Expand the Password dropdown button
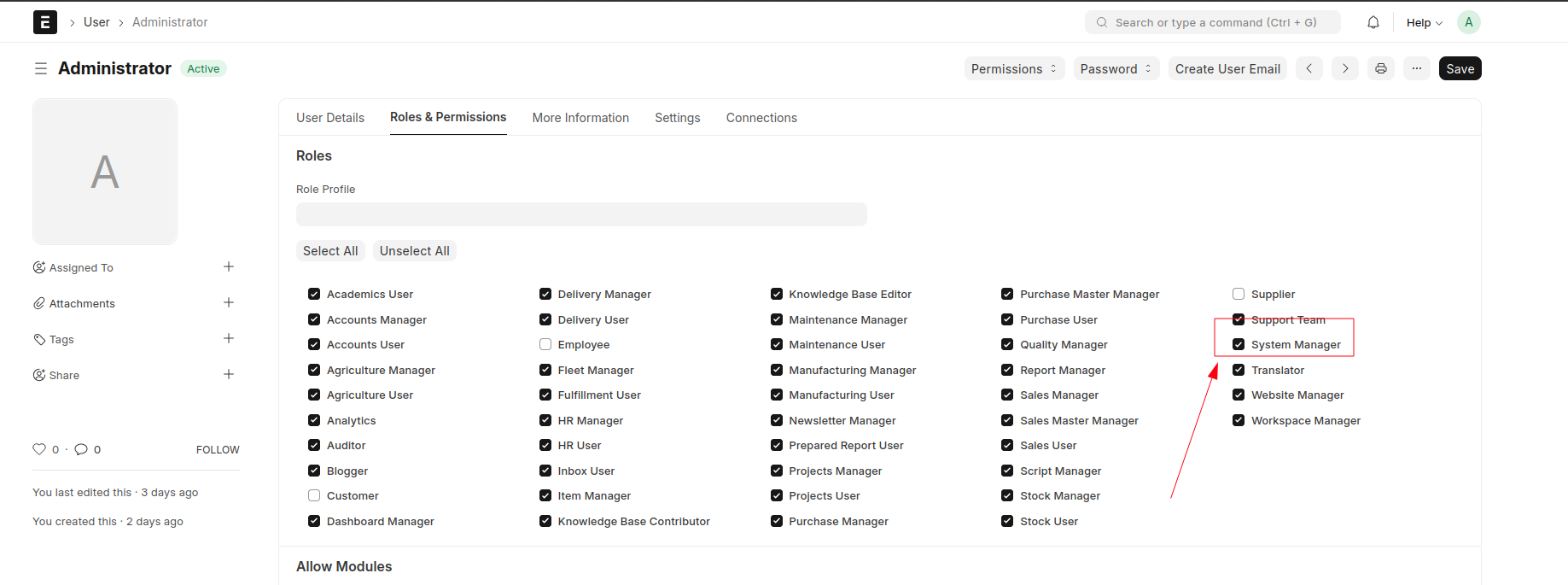This screenshot has height=585, width=1568. 1116,68
